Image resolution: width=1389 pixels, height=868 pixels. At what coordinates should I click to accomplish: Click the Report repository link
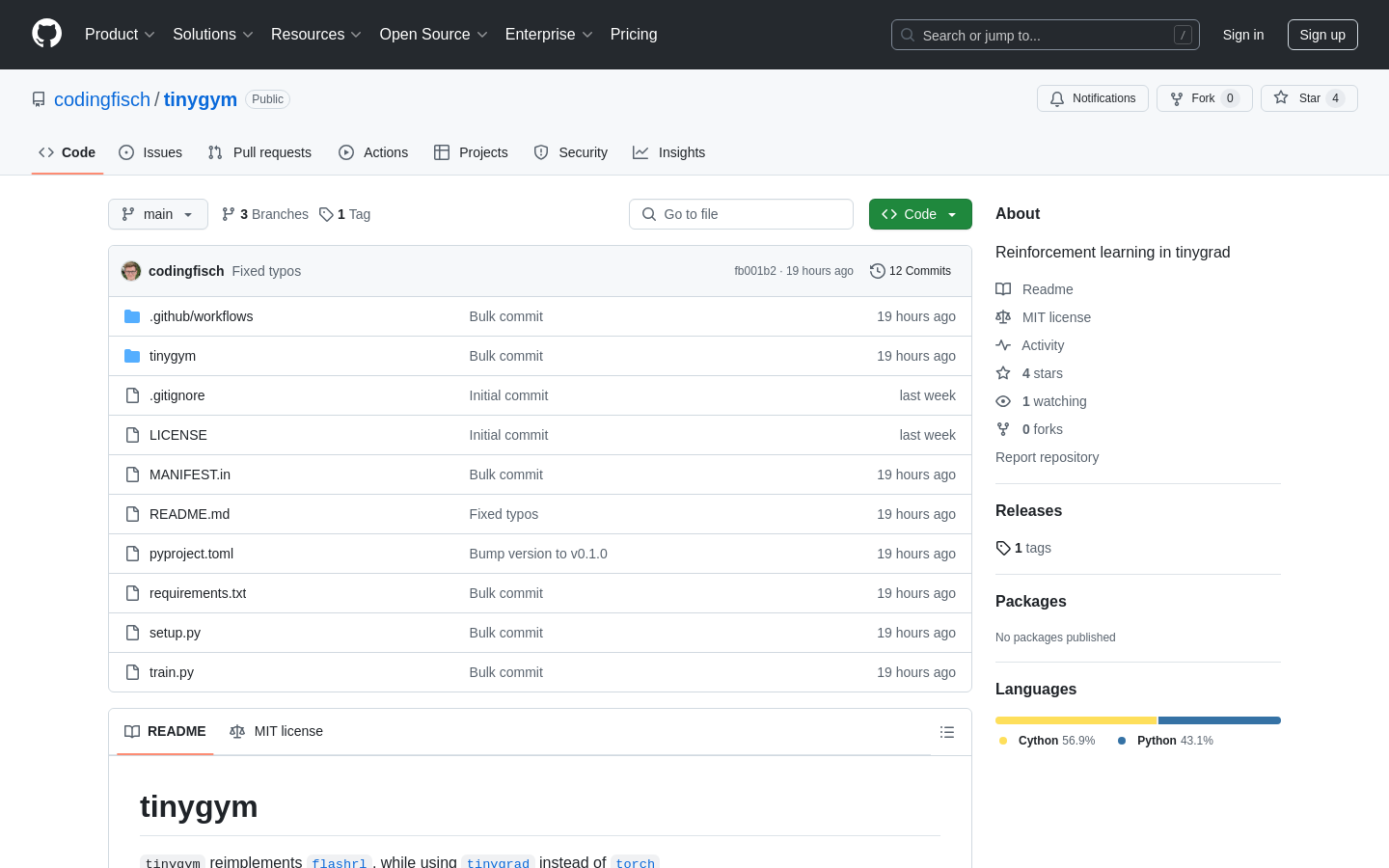point(1047,457)
